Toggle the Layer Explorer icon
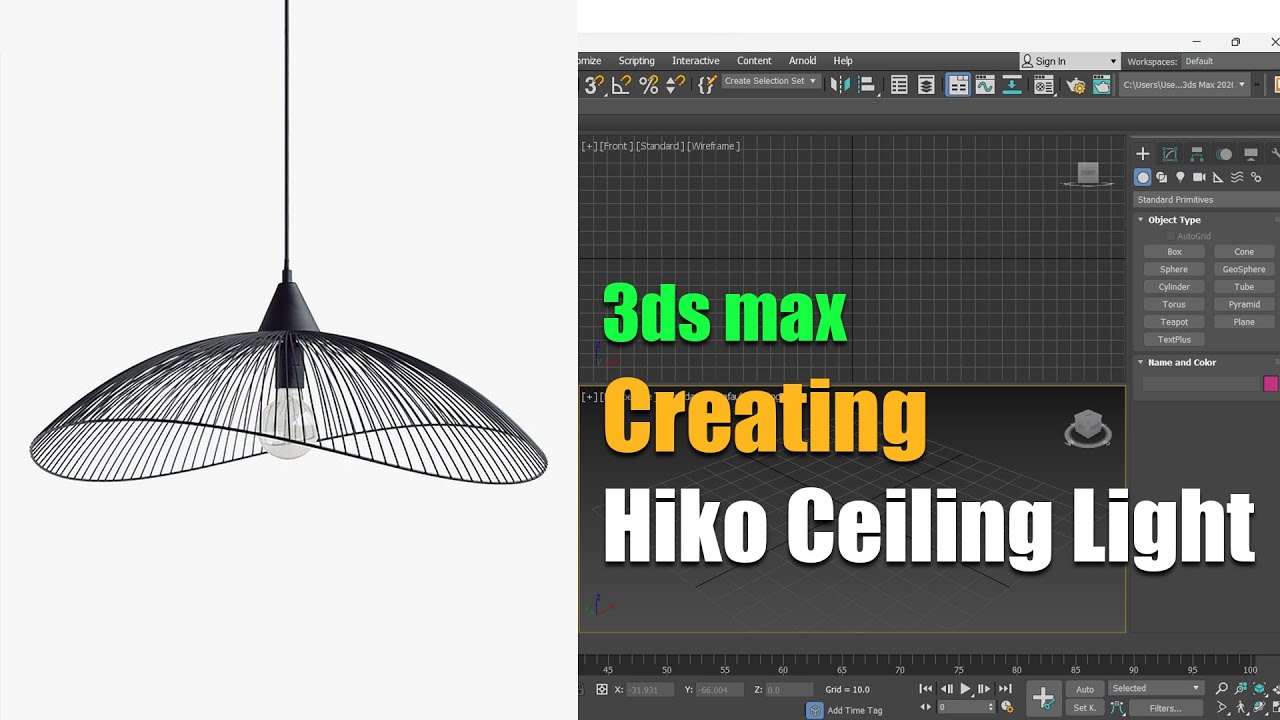1280x720 pixels. point(927,85)
